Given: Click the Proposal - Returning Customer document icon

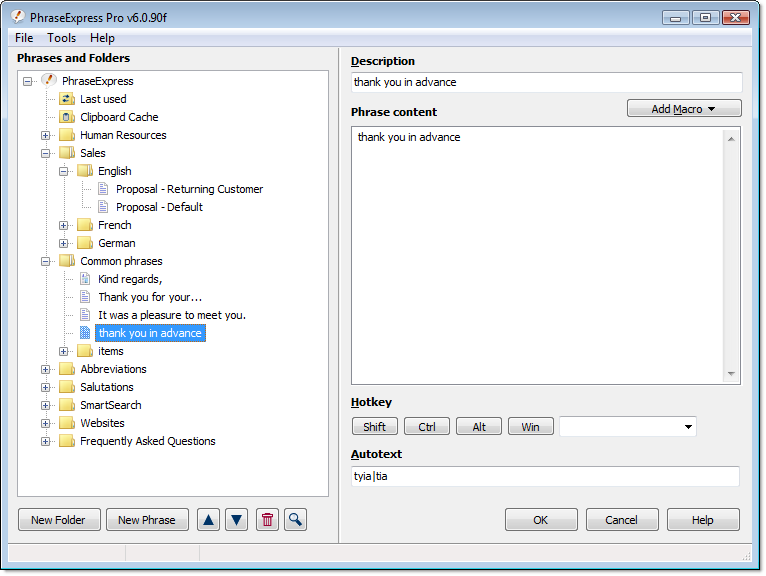Looking at the screenshot, I should tap(103, 189).
